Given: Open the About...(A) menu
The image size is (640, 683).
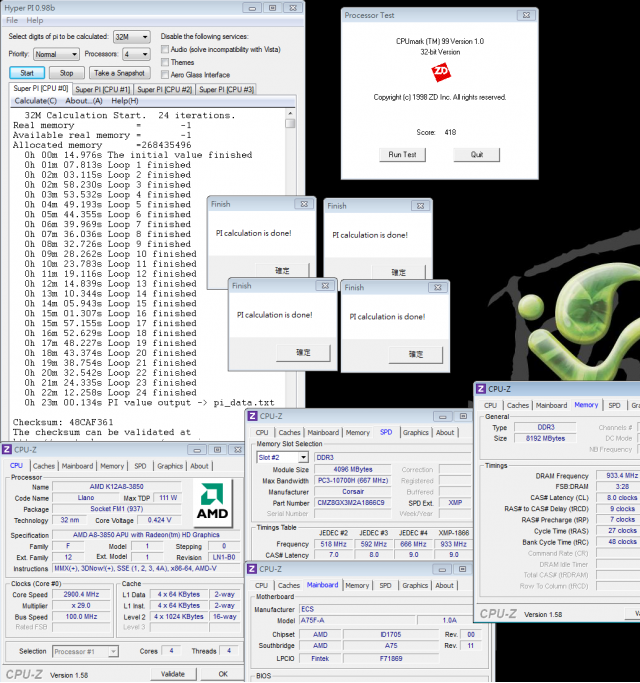Looking at the screenshot, I should 84,101.
